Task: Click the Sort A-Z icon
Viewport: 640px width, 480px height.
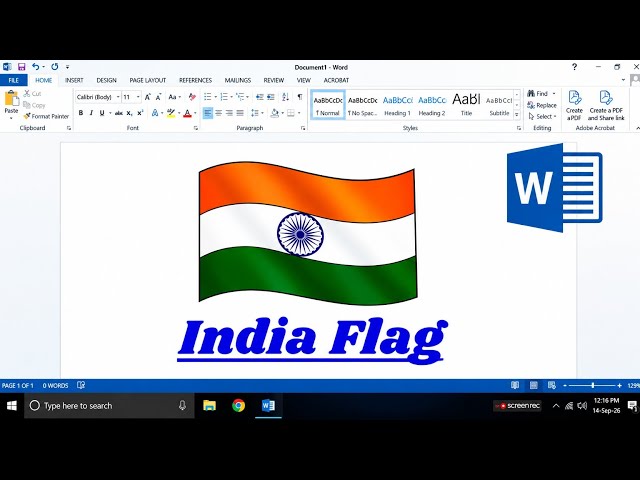Action: (286, 97)
